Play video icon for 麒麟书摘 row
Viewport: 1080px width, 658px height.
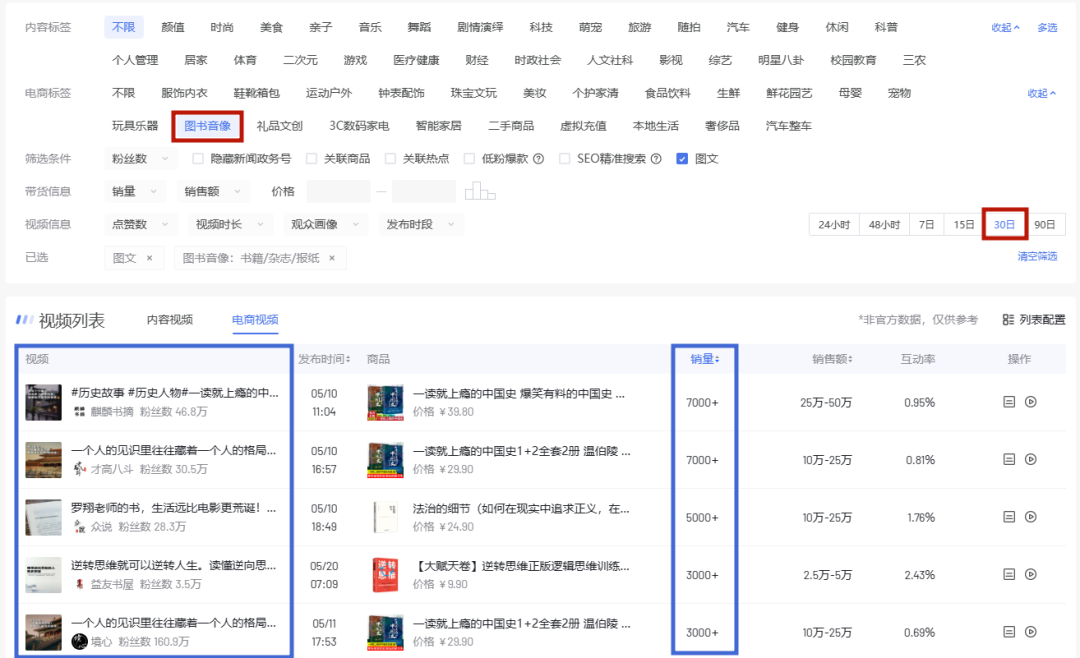coord(1031,402)
